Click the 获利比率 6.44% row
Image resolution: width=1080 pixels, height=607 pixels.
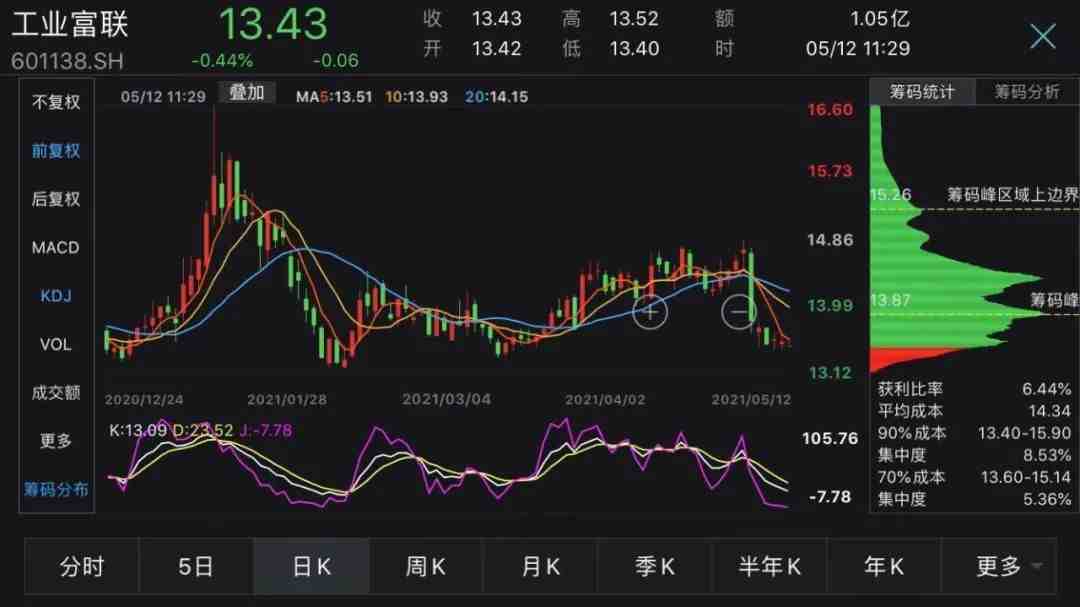(974, 389)
